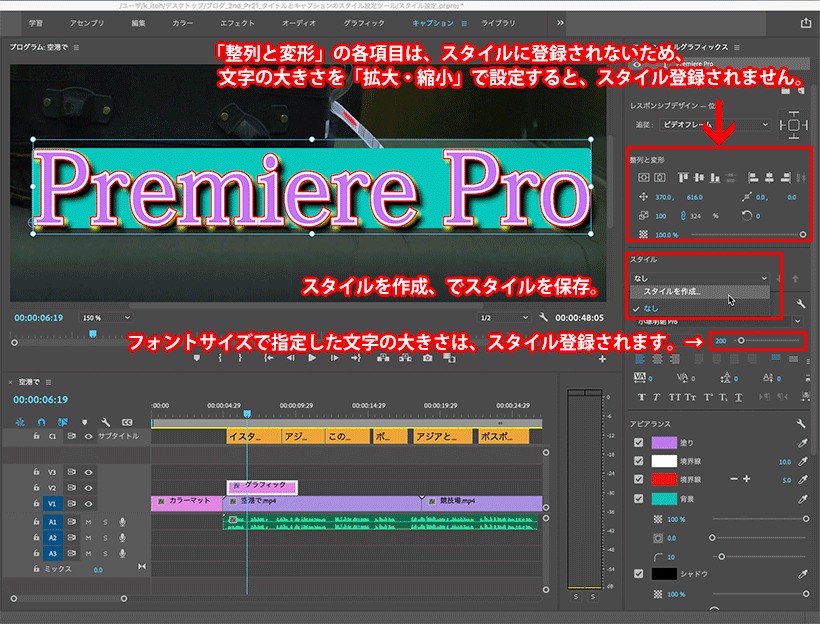Toggle visibility eye for subtitle track C1

[x=88, y=436]
